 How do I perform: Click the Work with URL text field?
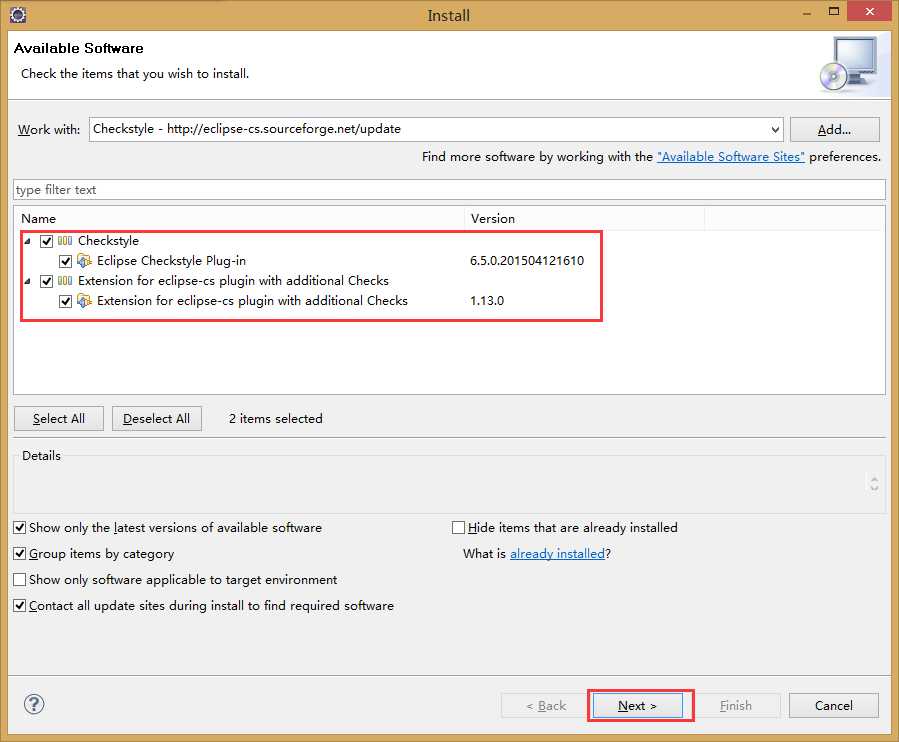428,130
